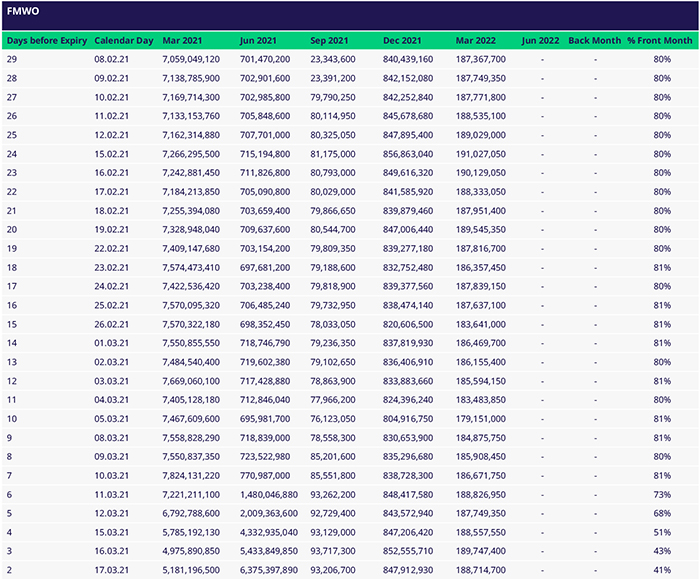Select the Mar 2022 column header
Image resolution: width=700 pixels, height=579 pixels.
(476, 41)
